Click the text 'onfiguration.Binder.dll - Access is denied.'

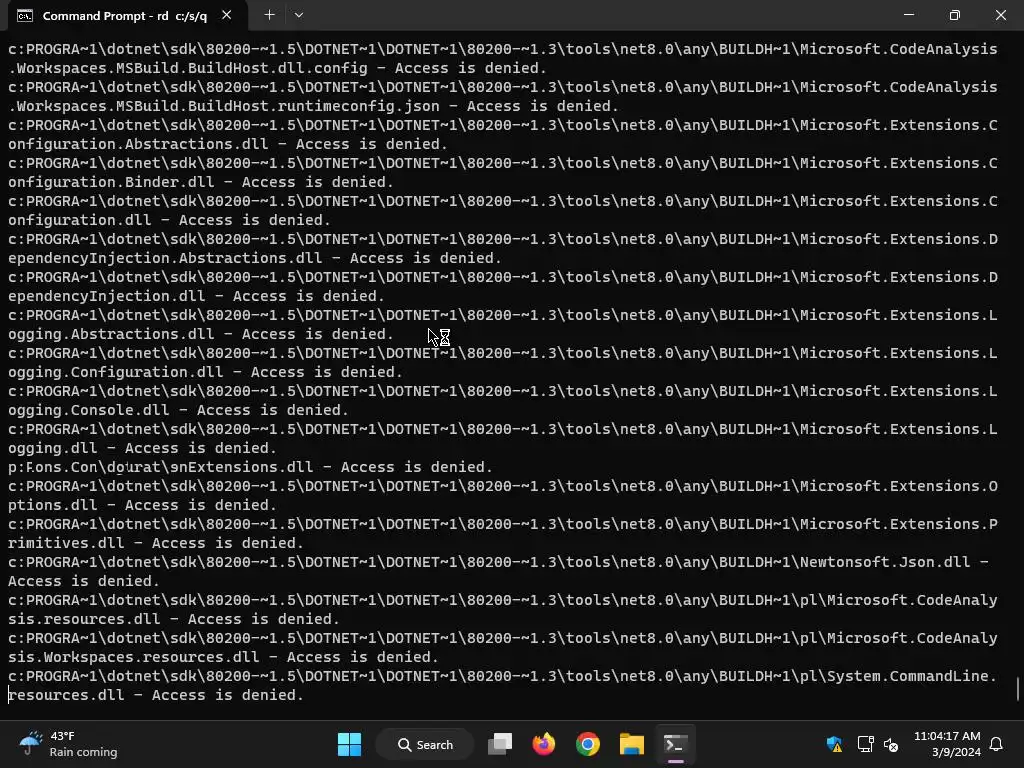click(x=201, y=182)
